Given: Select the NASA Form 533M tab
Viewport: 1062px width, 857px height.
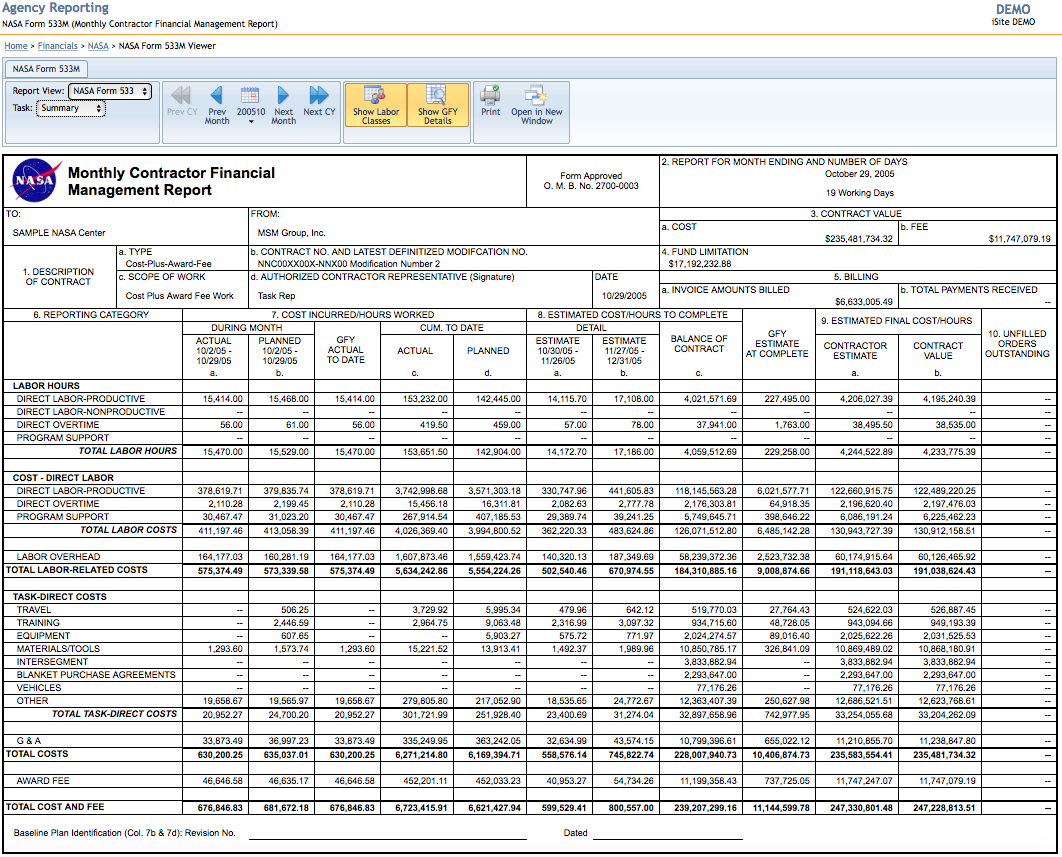Looking at the screenshot, I should [46, 68].
